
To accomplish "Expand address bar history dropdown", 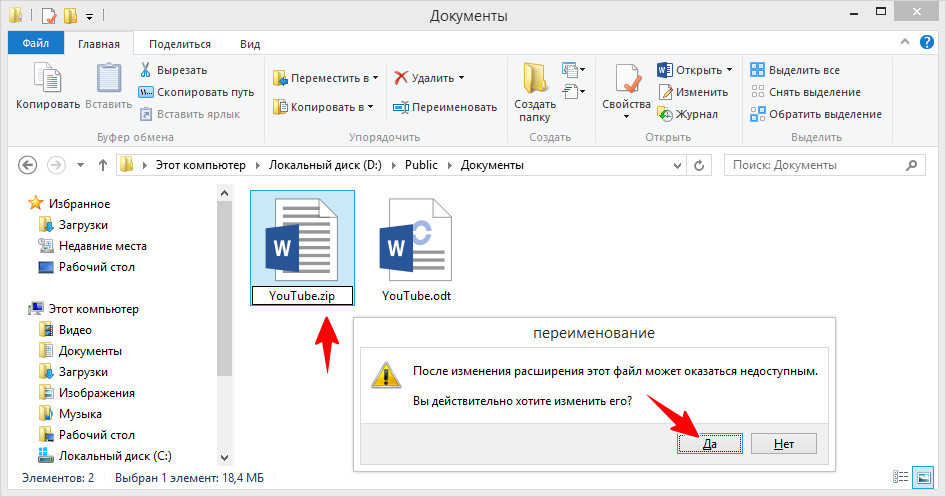I will (x=677, y=165).
